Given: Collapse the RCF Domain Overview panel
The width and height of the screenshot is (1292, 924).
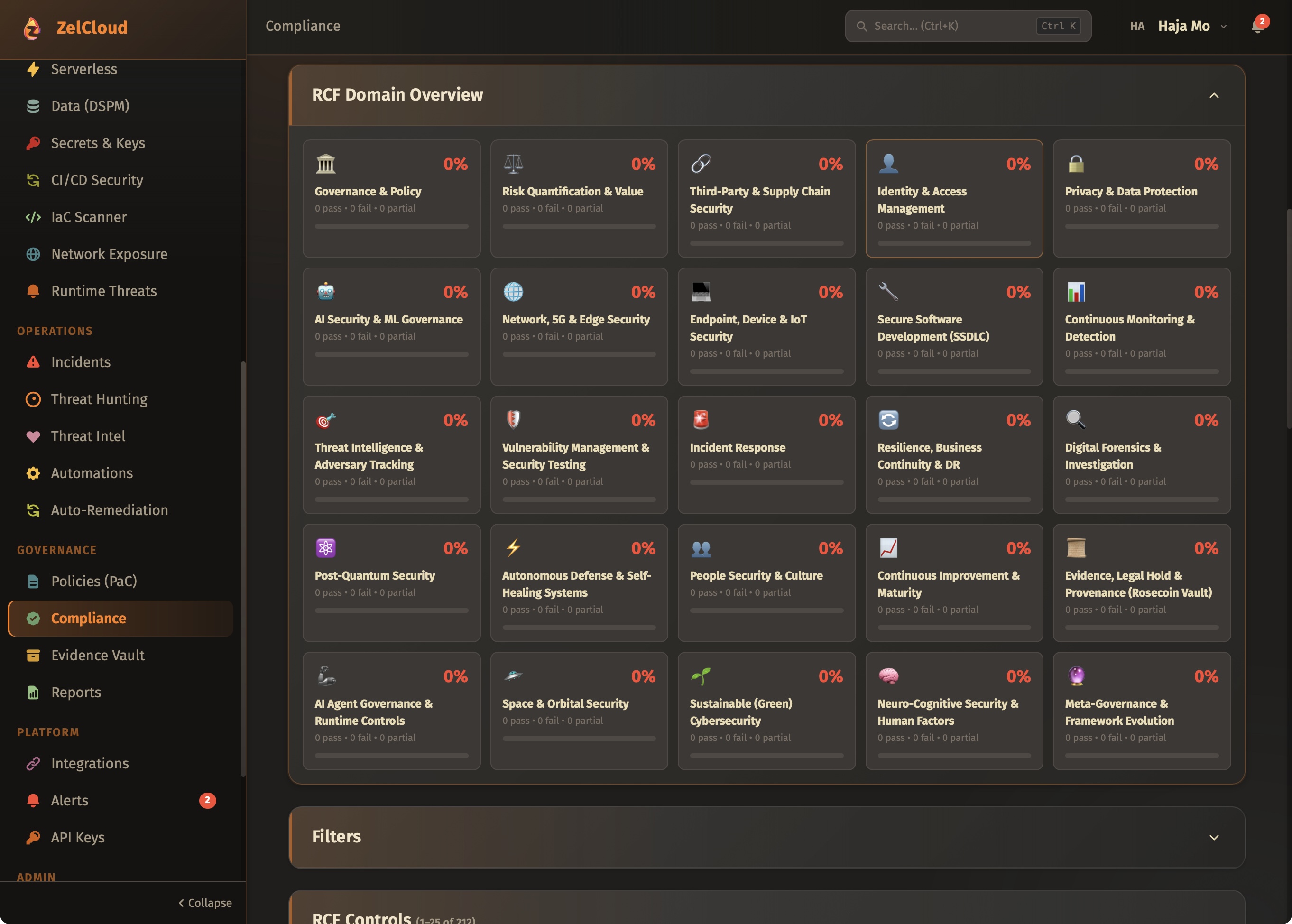Looking at the screenshot, I should pos(1213,95).
